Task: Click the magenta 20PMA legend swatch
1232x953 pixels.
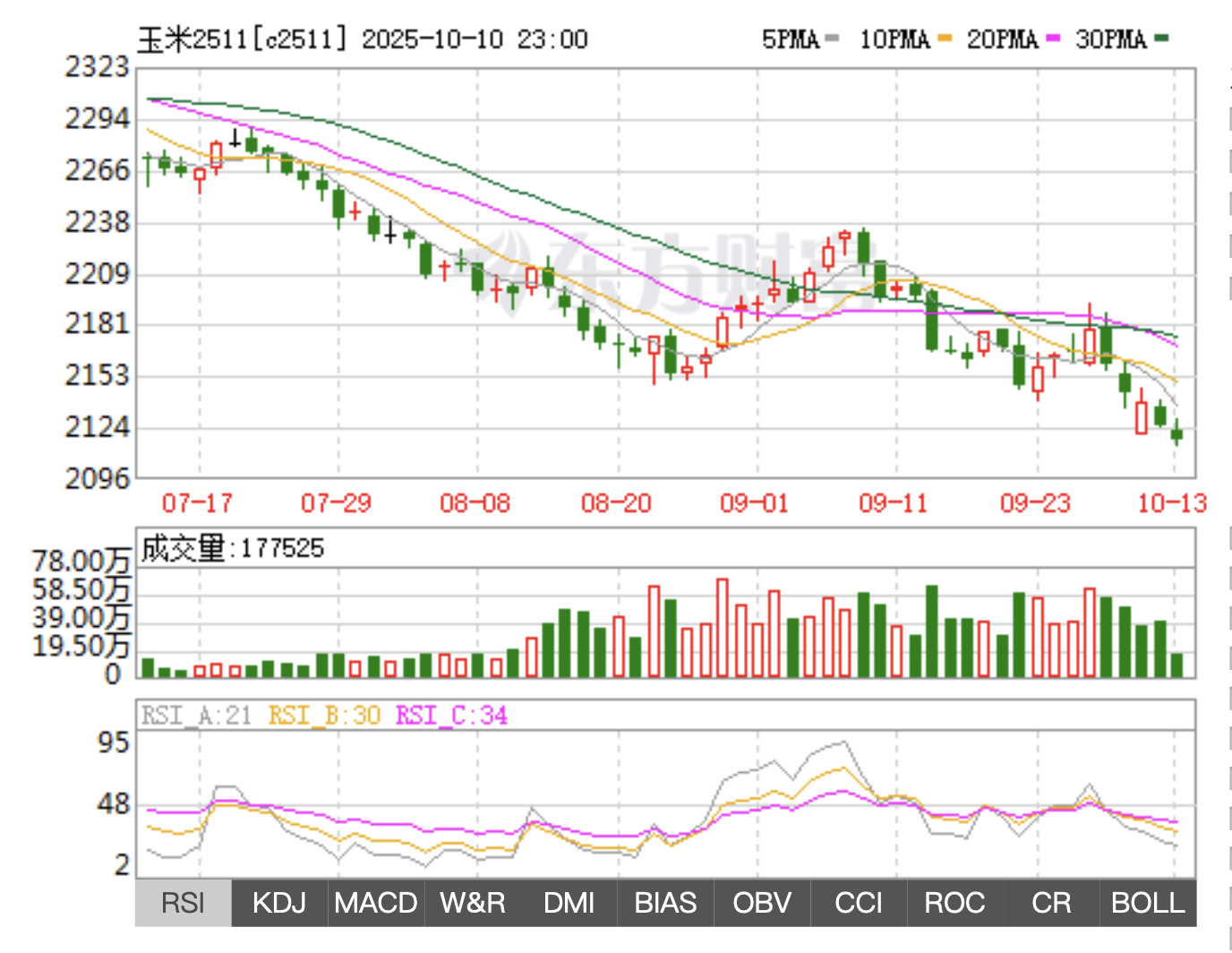Action: [x=1052, y=39]
